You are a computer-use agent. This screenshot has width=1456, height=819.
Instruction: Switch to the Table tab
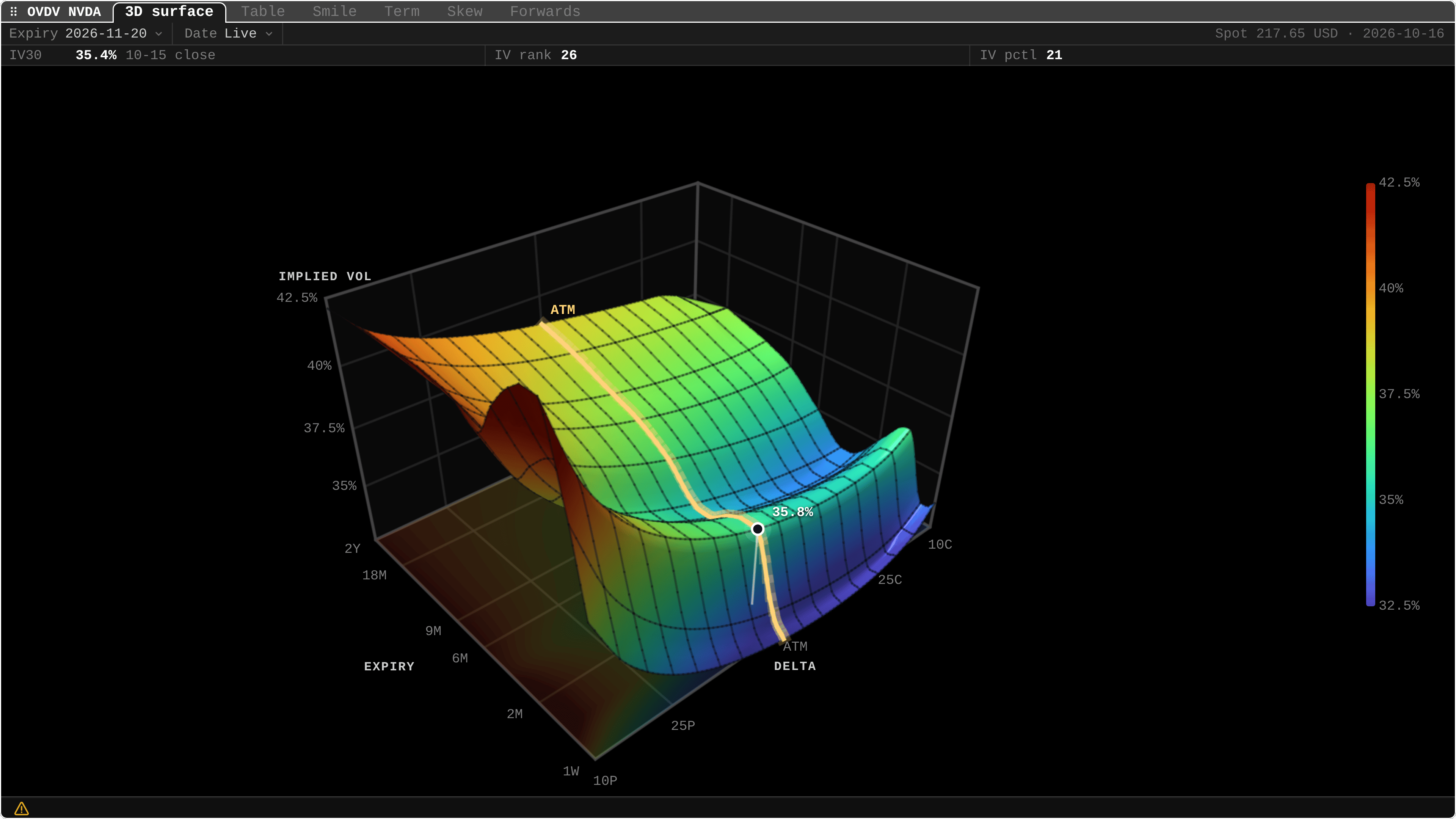click(263, 11)
